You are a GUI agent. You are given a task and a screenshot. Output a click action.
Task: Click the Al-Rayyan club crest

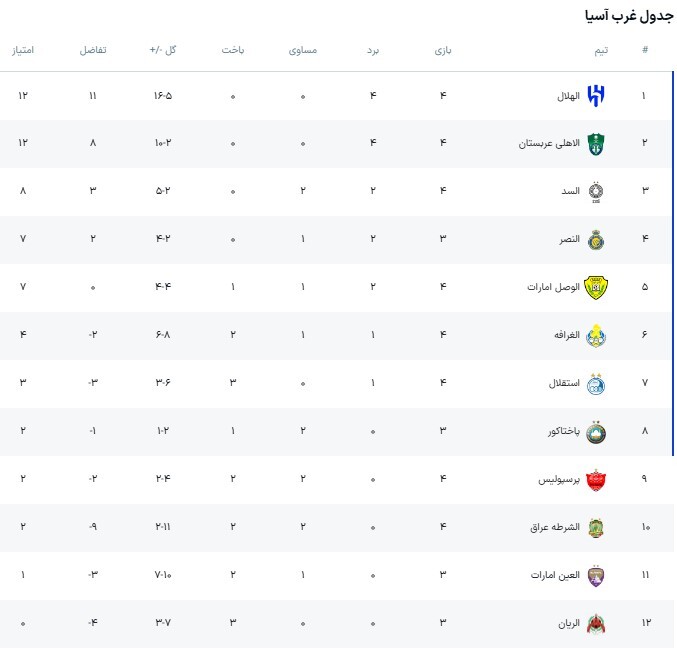[x=596, y=623]
